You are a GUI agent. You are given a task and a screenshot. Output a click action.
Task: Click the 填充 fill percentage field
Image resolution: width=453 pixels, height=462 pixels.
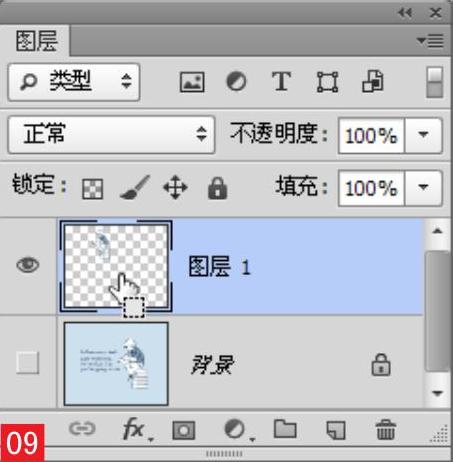tap(371, 188)
